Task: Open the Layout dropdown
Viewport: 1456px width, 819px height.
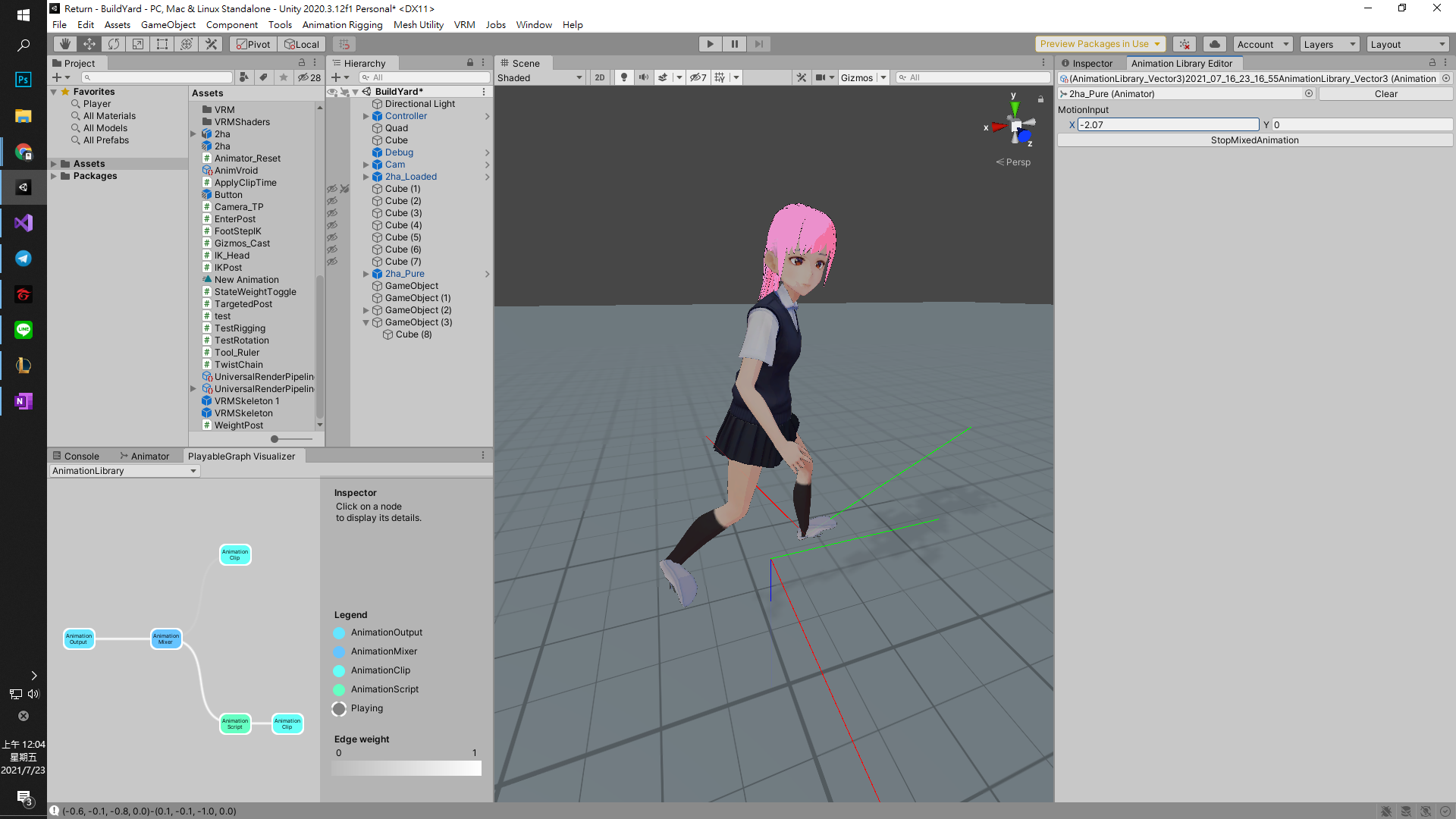Action: coord(1408,44)
